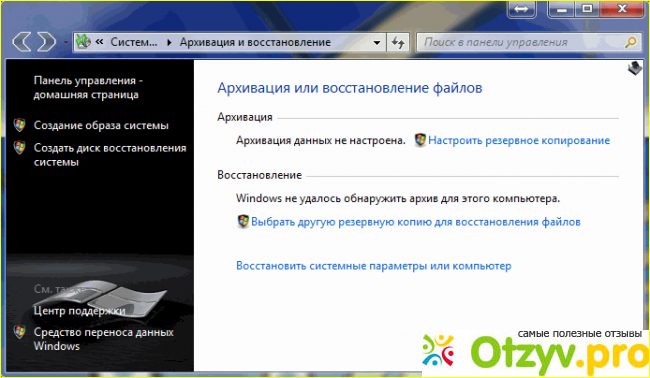Click the refresh button next to address bar
Image resolution: width=650 pixels, height=378 pixels.
(x=398, y=42)
